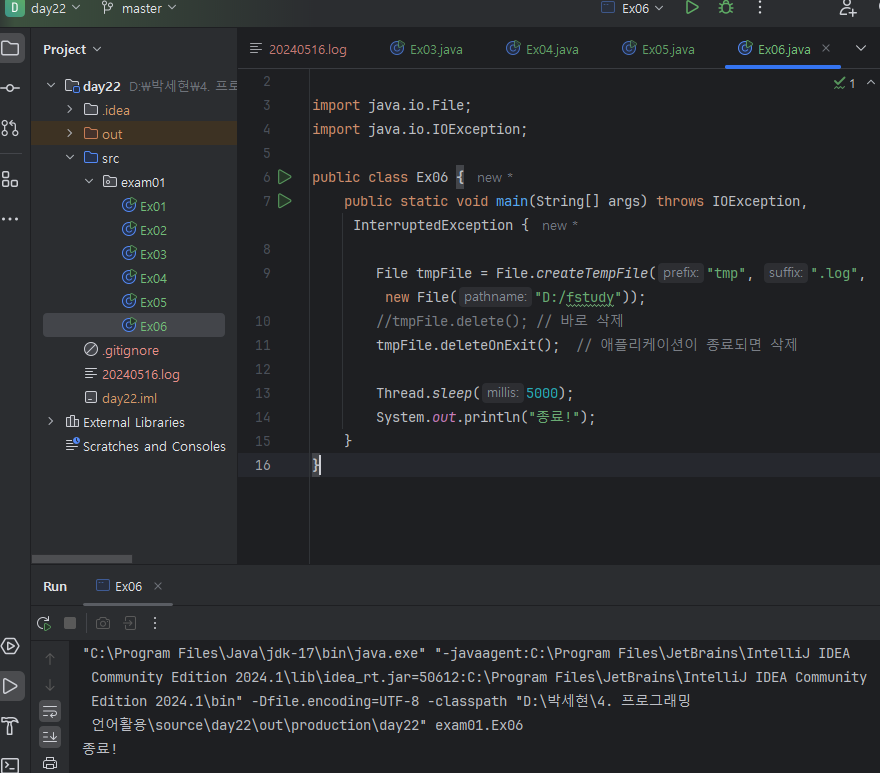Rerun Ex06 from Run panel toolbar
Screen dimensions: 880x773
44,623
